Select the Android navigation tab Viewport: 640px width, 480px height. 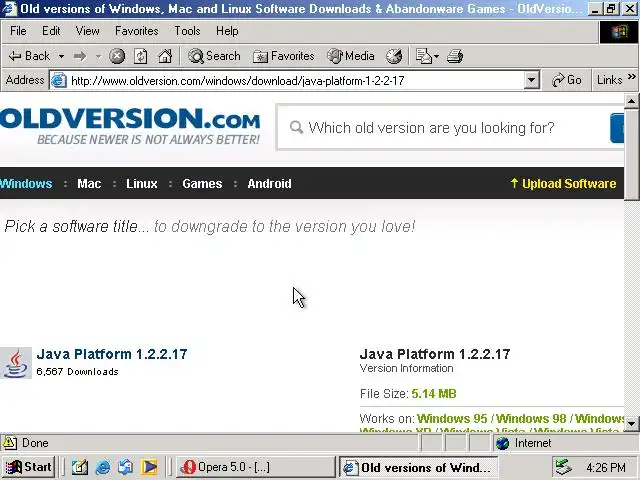click(269, 184)
